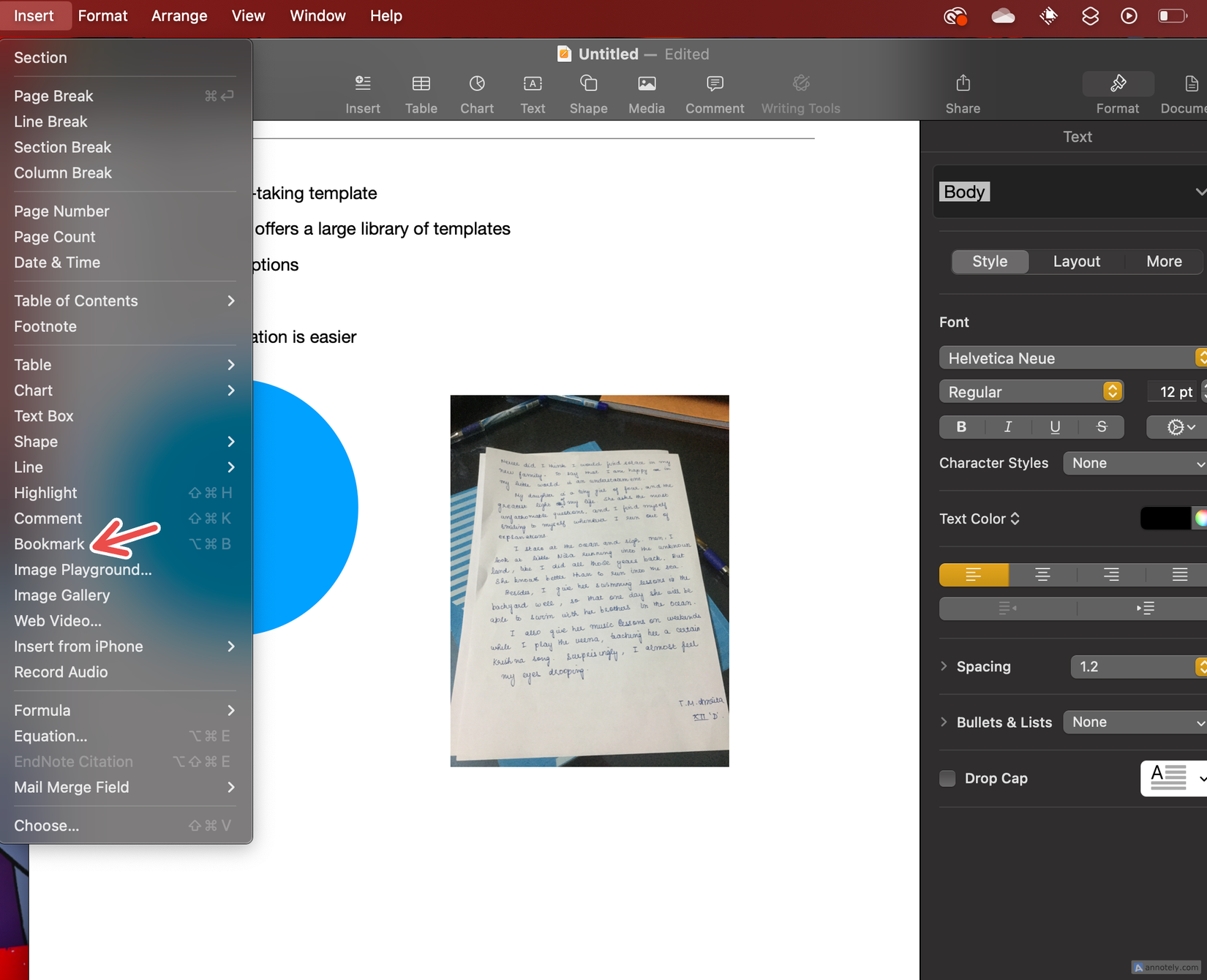
Task: Toggle bold formatting
Action: (x=960, y=427)
